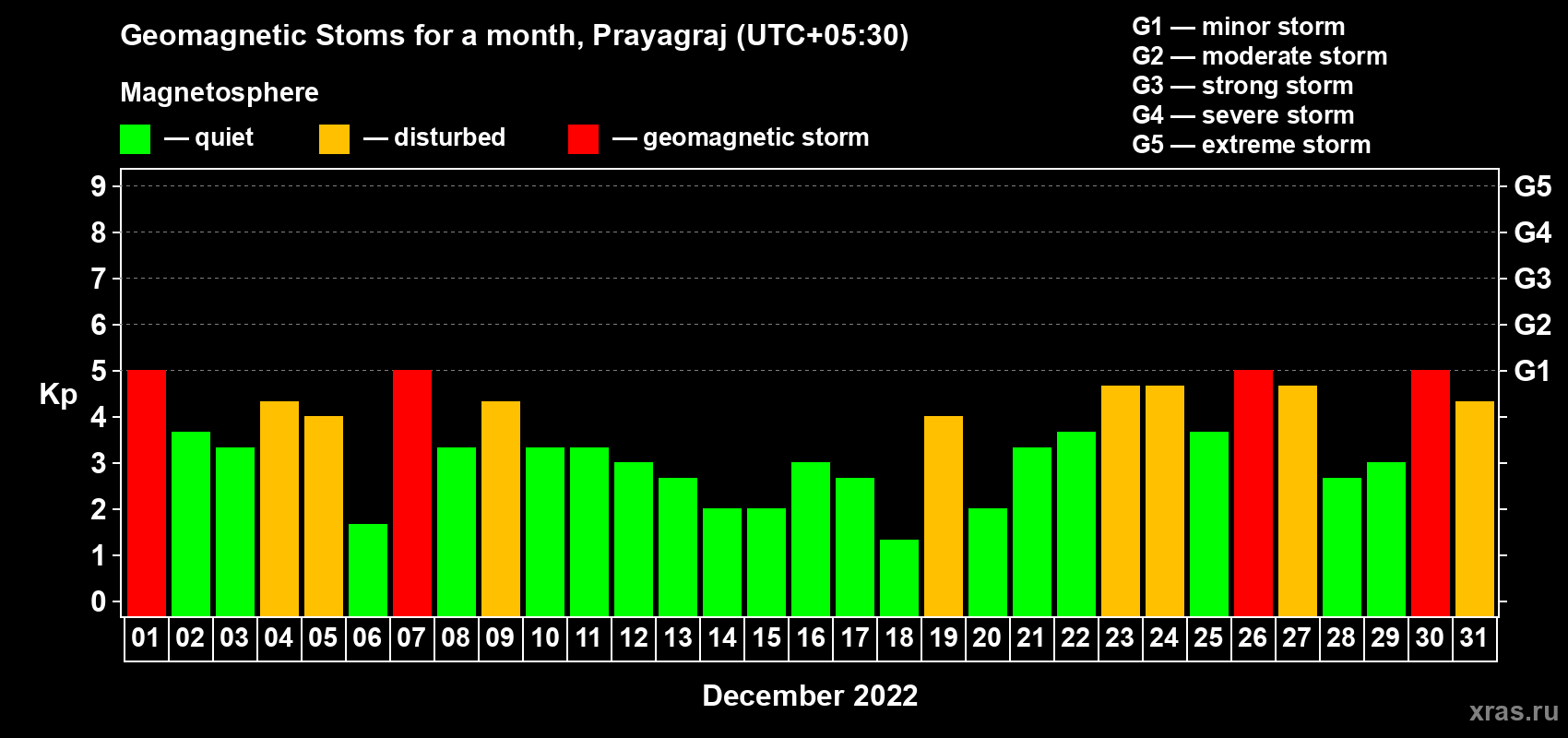Click the lowest green bar for day 18
The width and height of the screenshot is (1568, 738).
(899, 577)
